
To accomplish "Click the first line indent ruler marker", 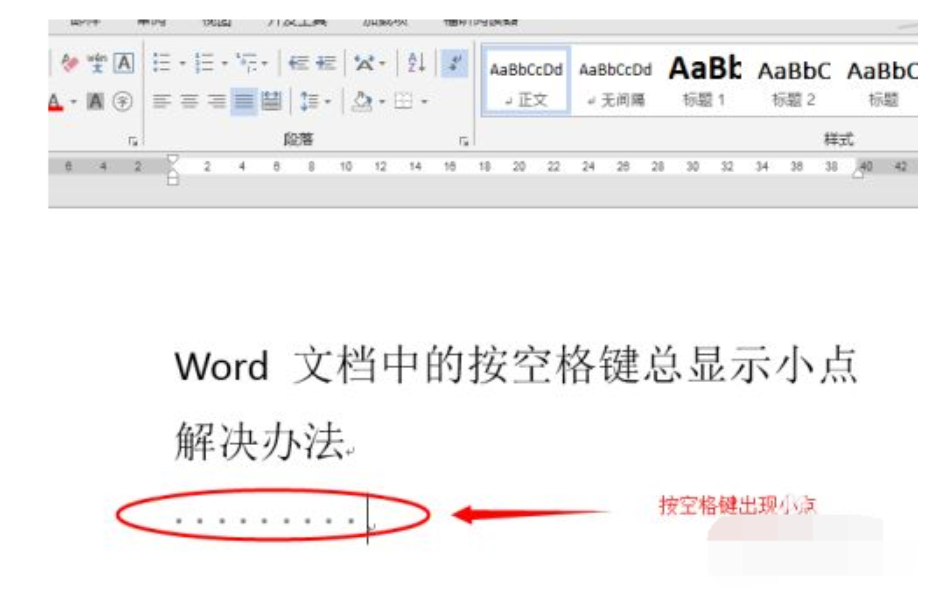I will (x=173, y=159).
